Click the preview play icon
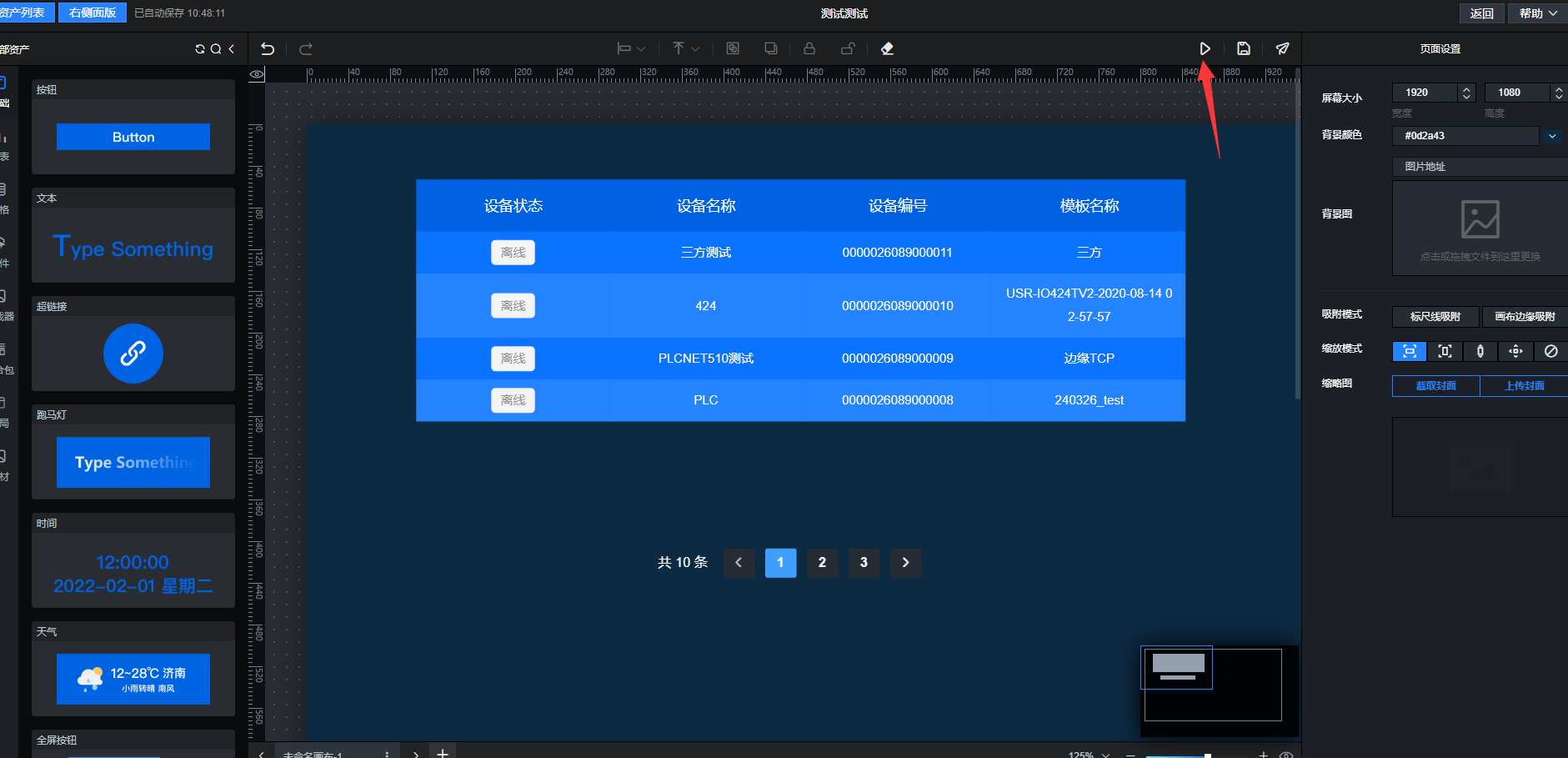 pyautogui.click(x=1205, y=49)
